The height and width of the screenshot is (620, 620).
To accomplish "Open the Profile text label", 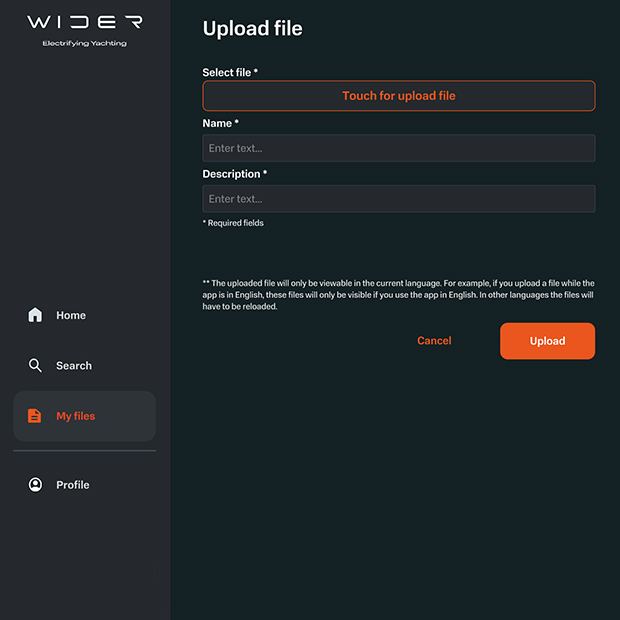I will 73,485.
